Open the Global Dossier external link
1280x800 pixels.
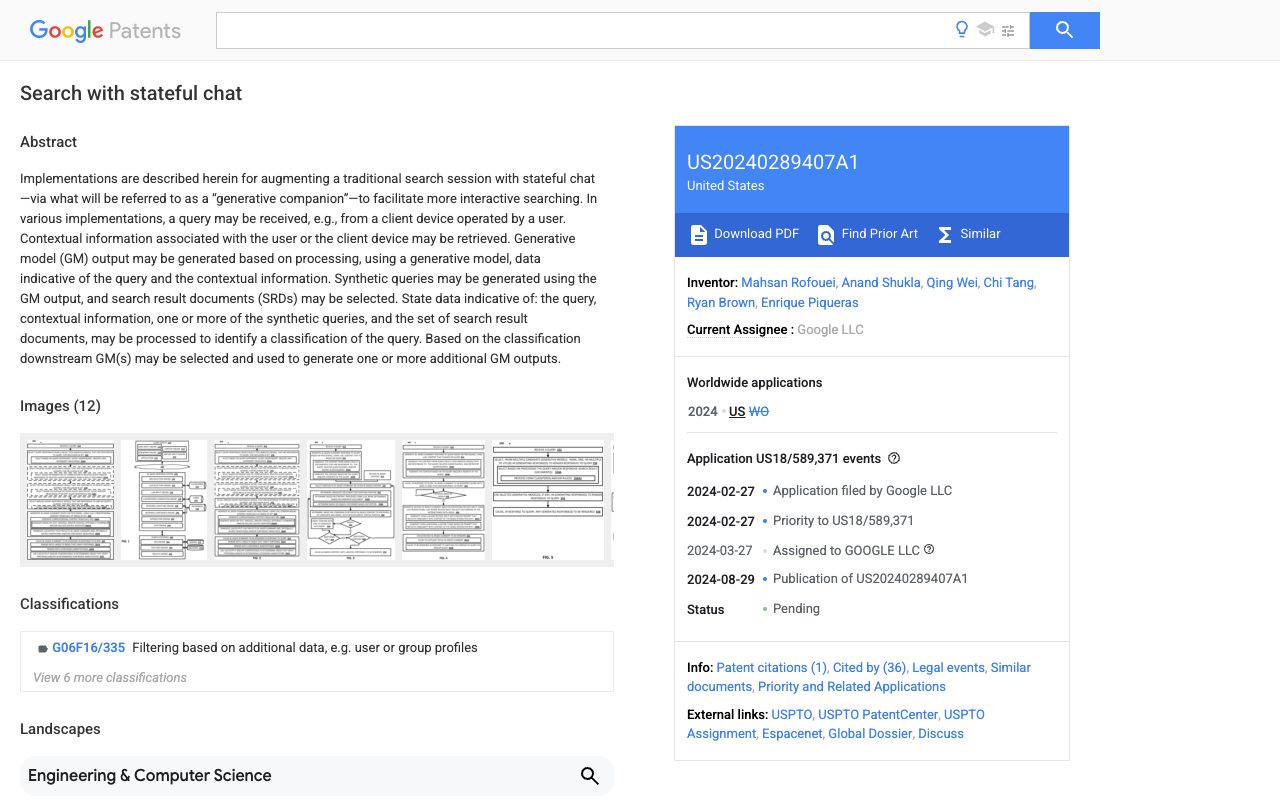coord(871,733)
